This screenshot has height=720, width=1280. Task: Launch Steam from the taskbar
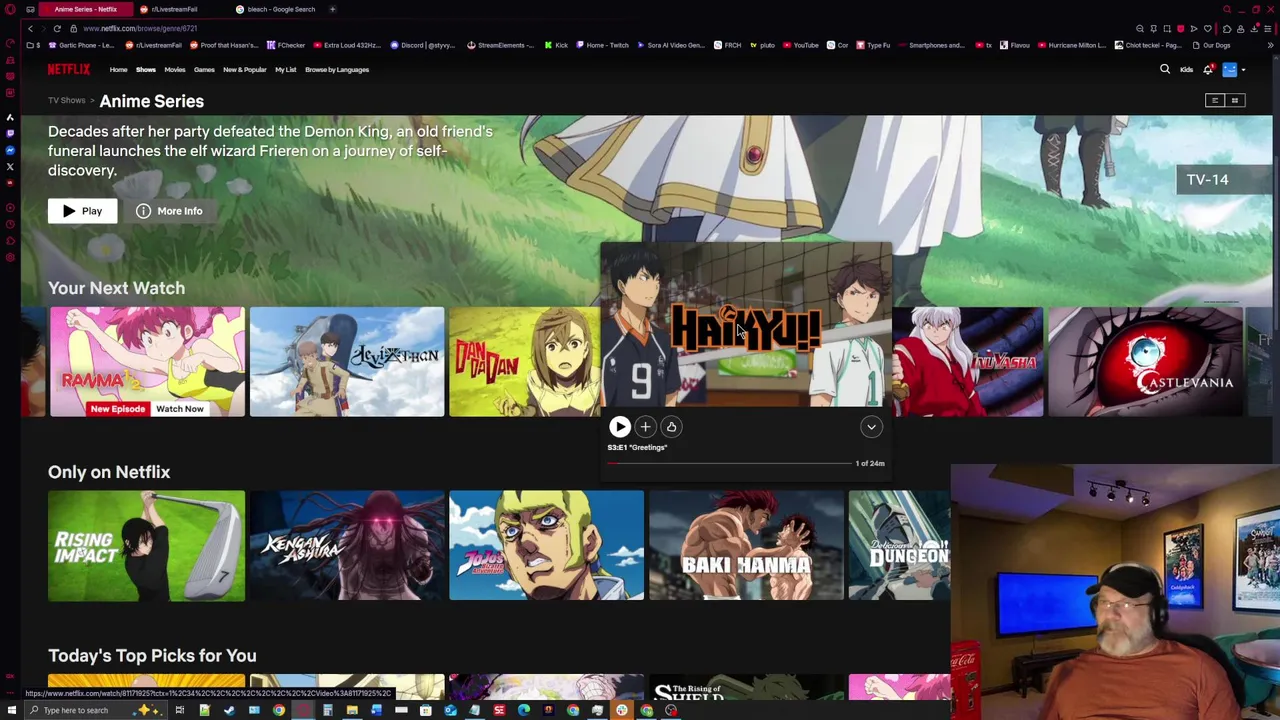pyautogui.click(x=229, y=710)
